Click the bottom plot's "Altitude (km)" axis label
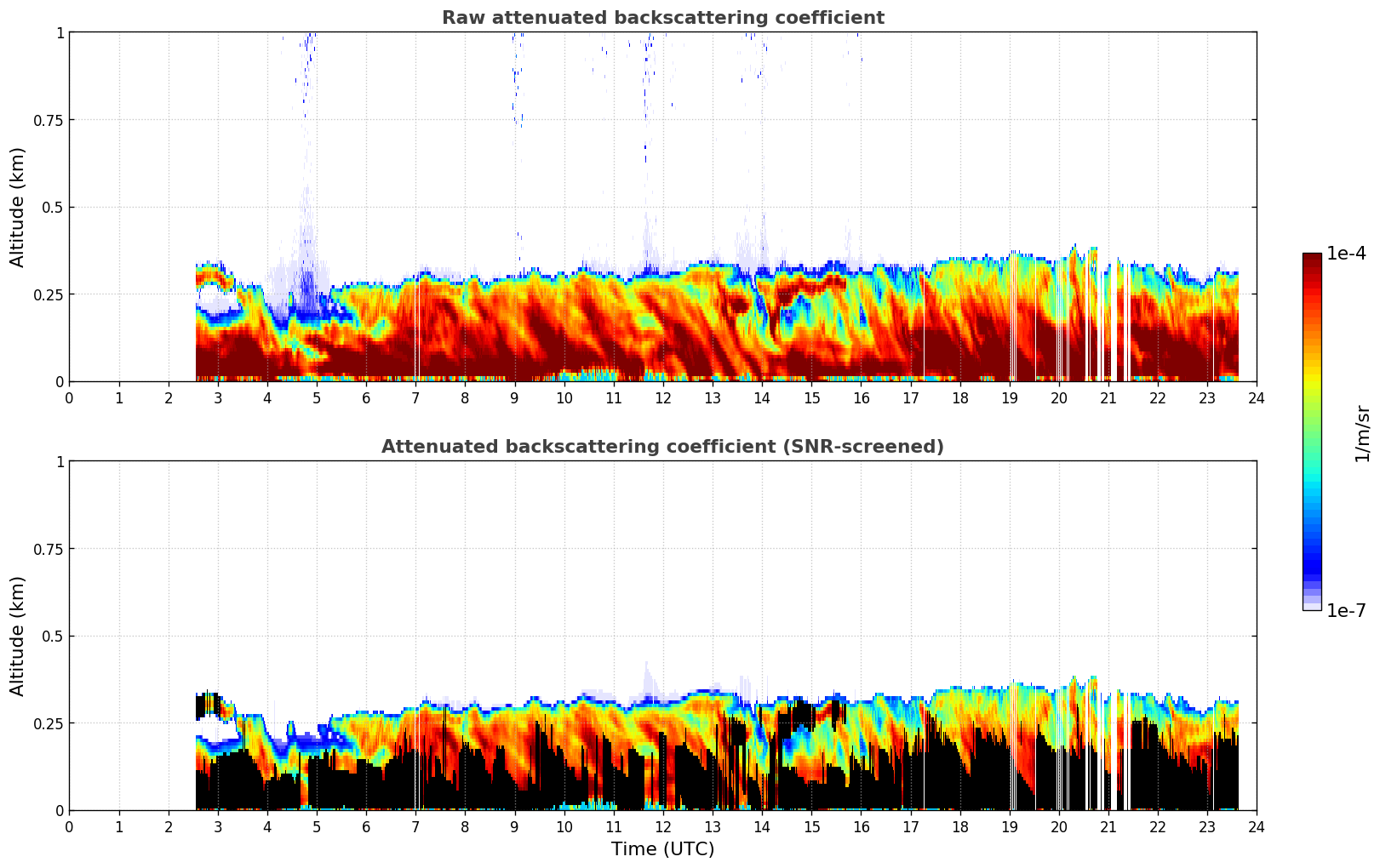This screenshot has width=1380, height=868. point(18,636)
